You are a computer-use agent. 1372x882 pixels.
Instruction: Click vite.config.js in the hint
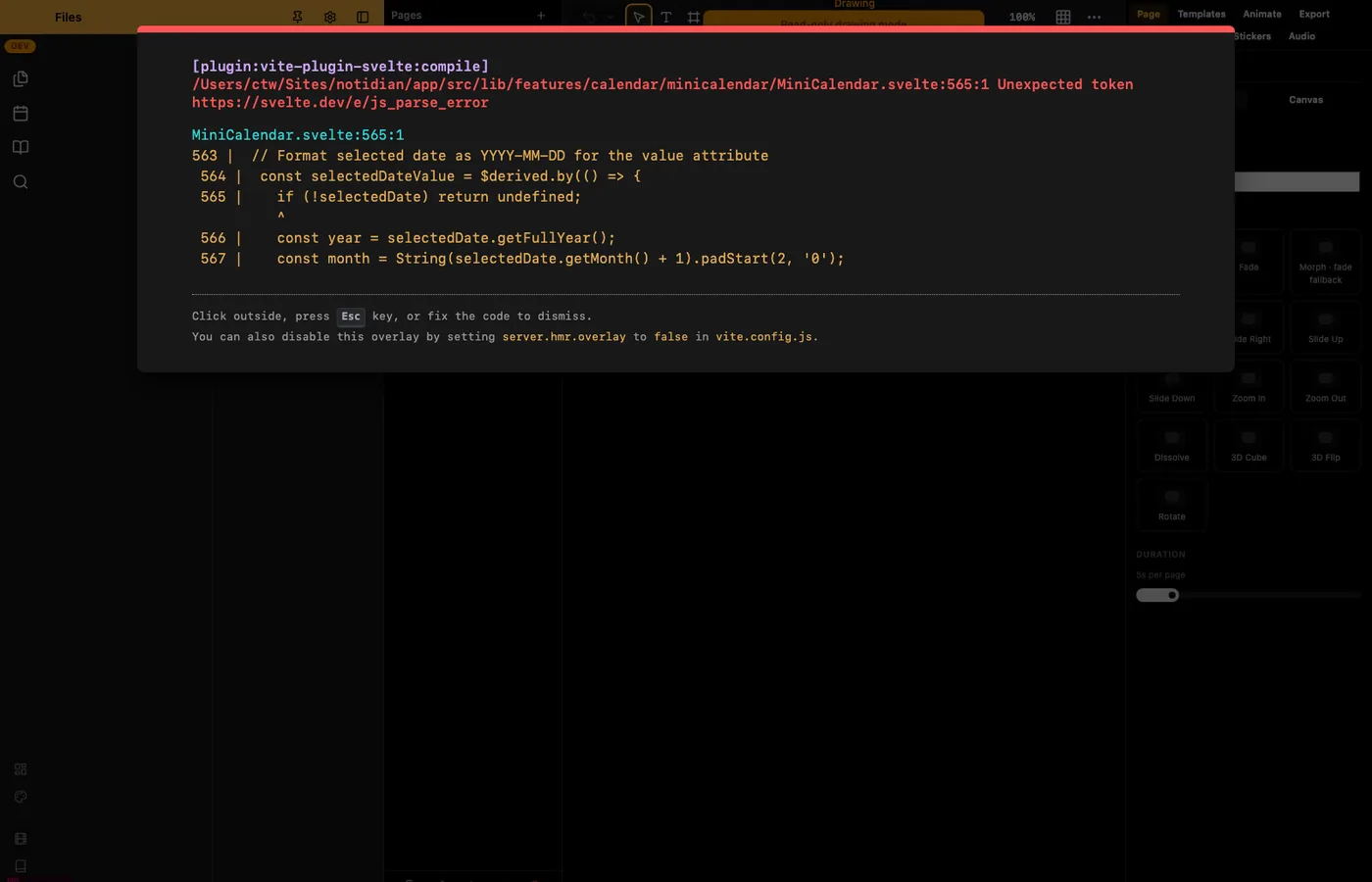[764, 337]
